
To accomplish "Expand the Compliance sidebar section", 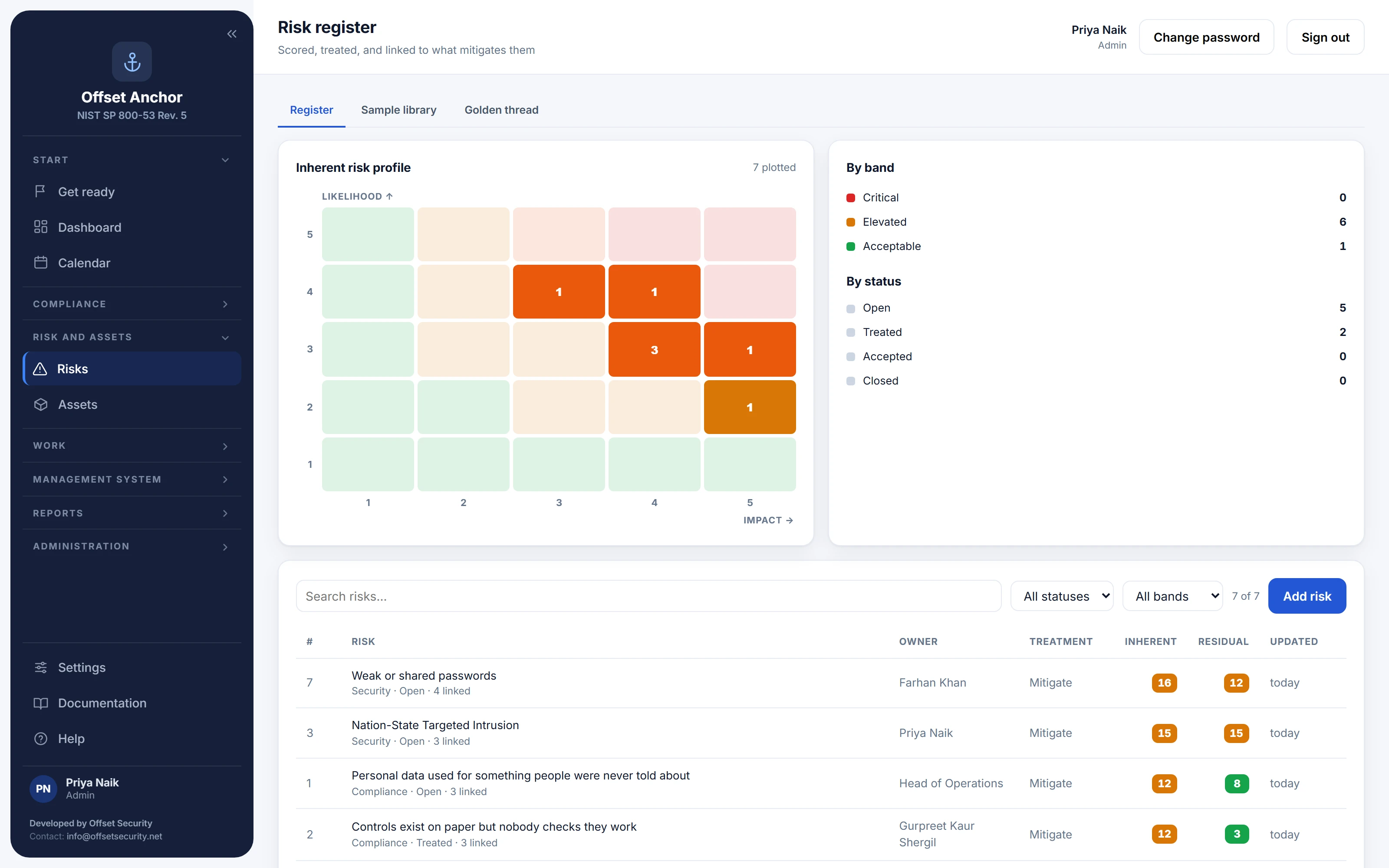I will click(132, 304).
